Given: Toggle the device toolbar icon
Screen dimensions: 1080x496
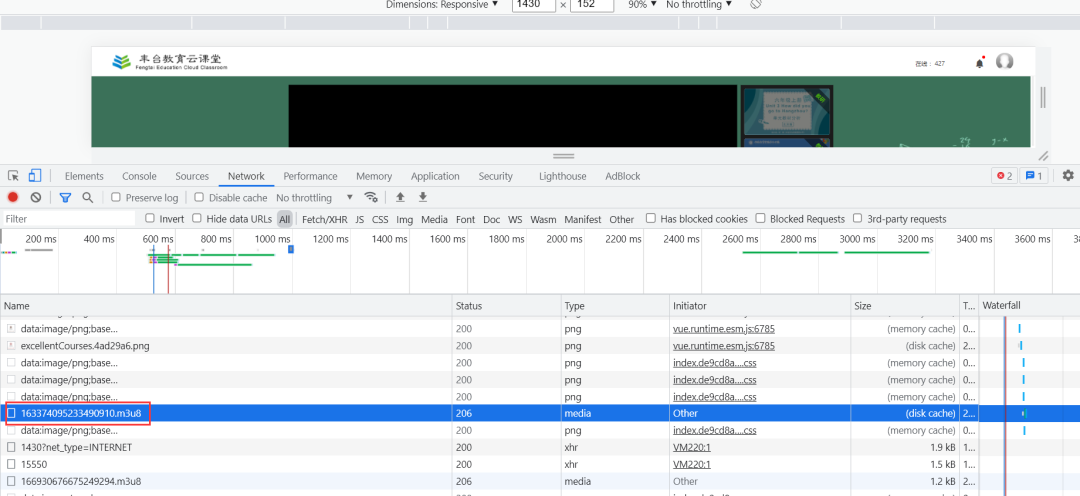Looking at the screenshot, I should tap(35, 176).
